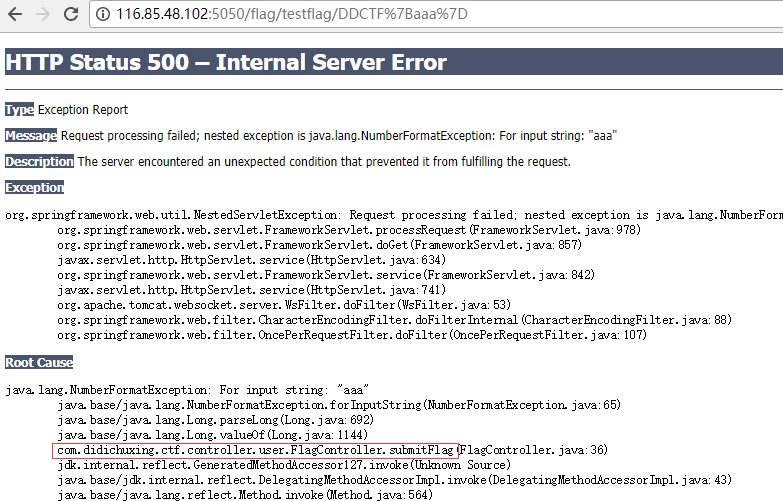
Task: Click the Description label
Action: [x=39, y=161]
